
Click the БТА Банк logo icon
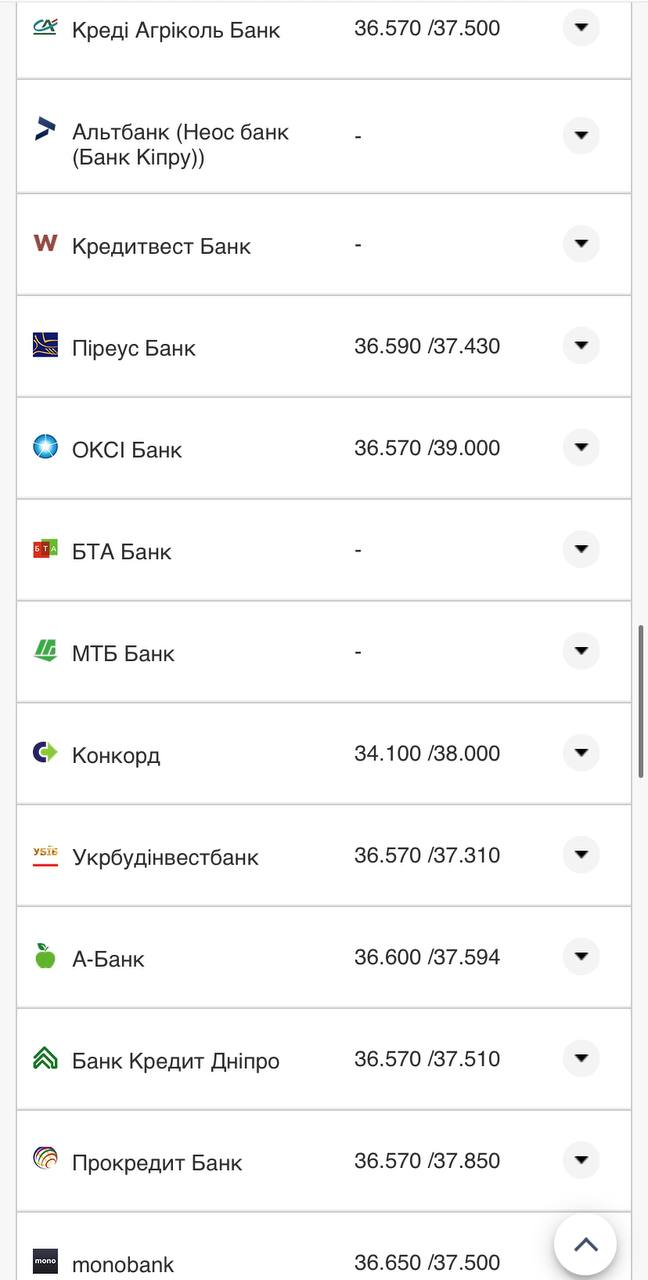point(45,549)
